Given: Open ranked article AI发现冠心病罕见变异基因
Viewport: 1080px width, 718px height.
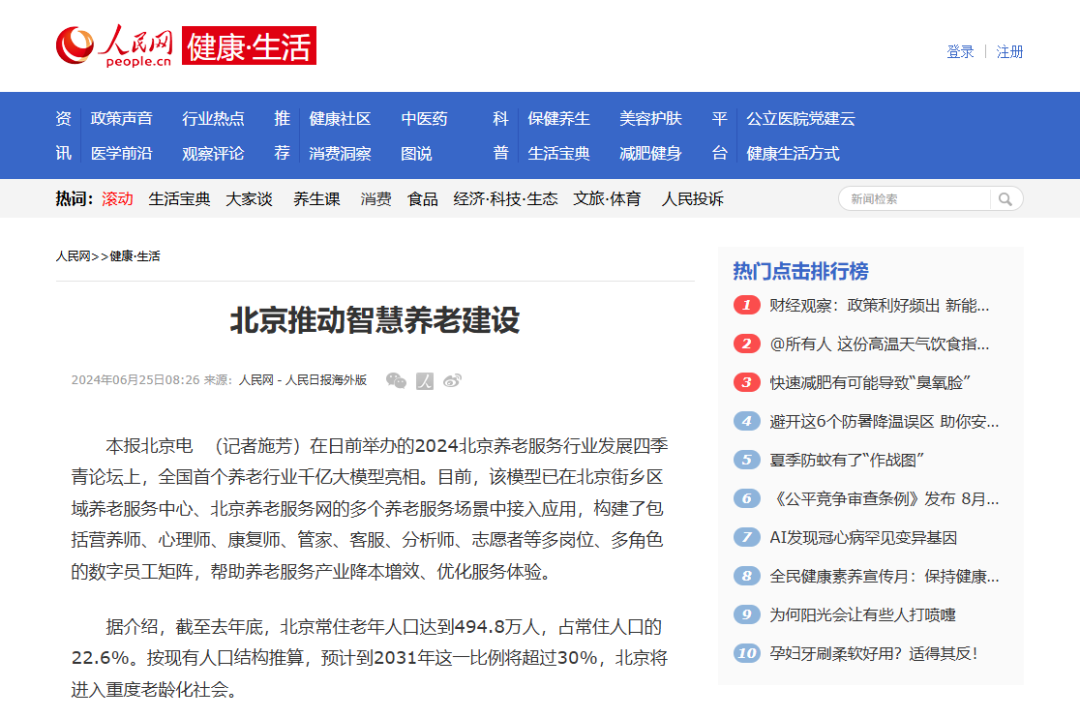Looking at the screenshot, I should pos(863,537).
